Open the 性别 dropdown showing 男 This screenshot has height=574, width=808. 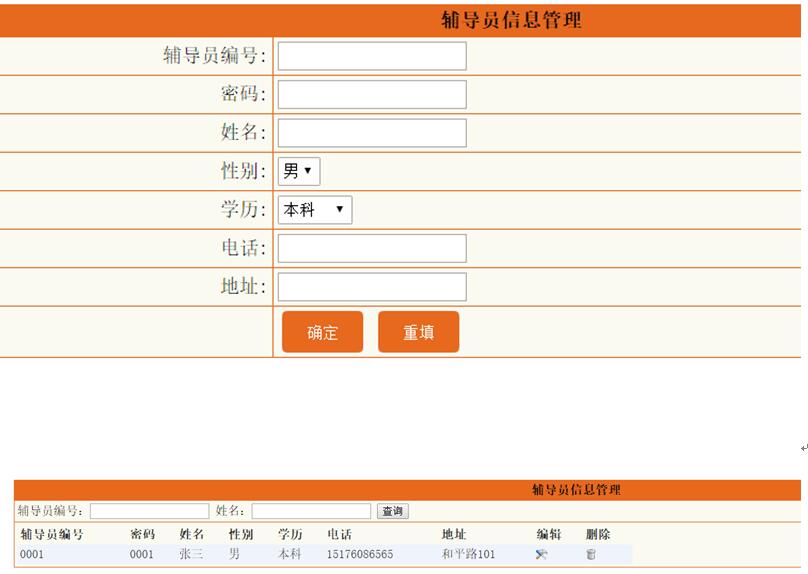[299, 171]
